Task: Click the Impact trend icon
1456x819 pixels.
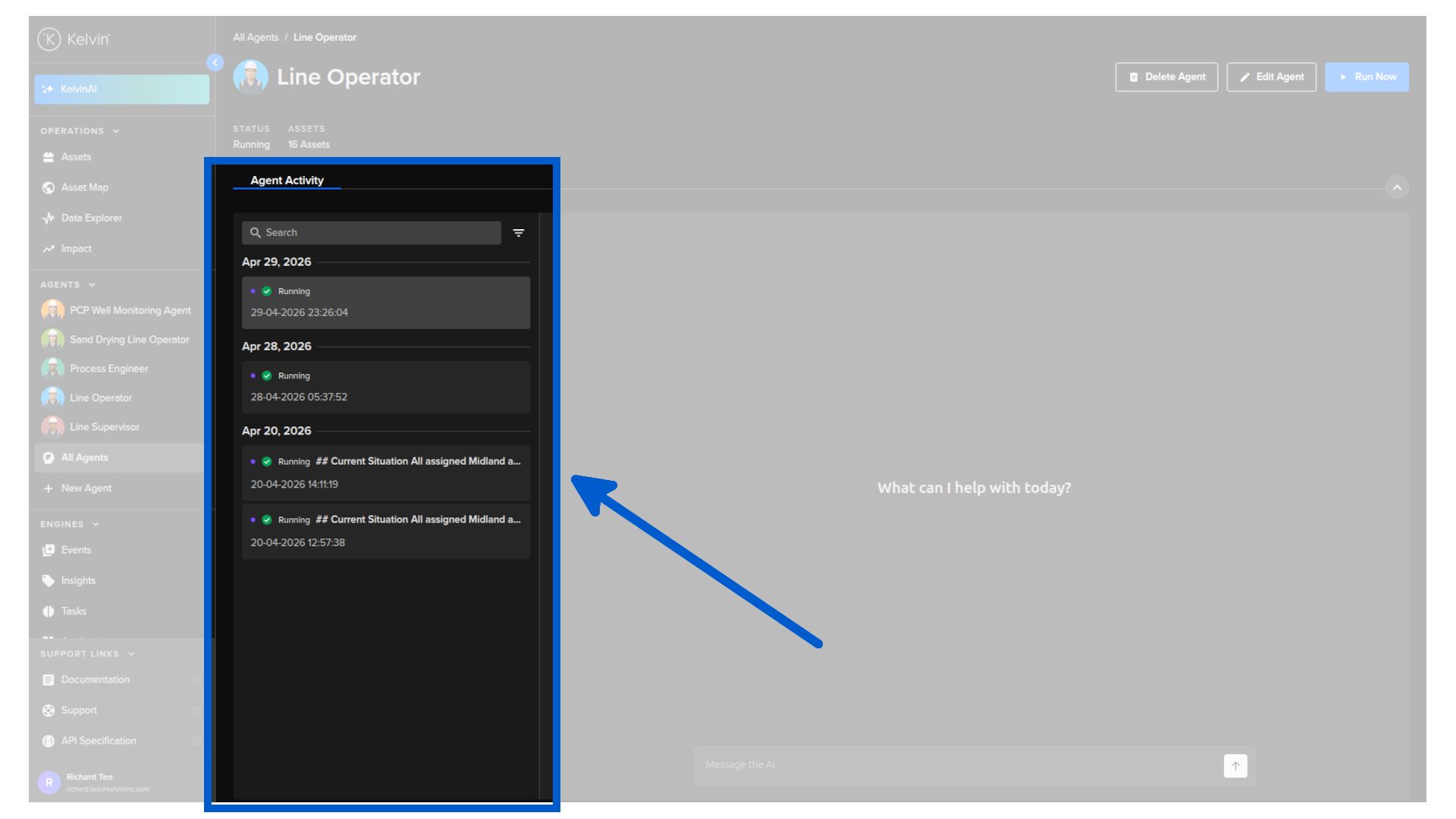Action: point(49,249)
